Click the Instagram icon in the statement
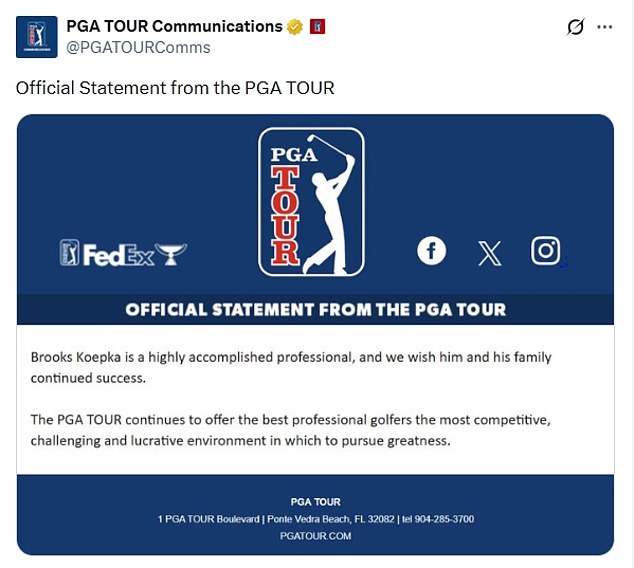Viewport: 634px width, 568px height. (x=546, y=250)
